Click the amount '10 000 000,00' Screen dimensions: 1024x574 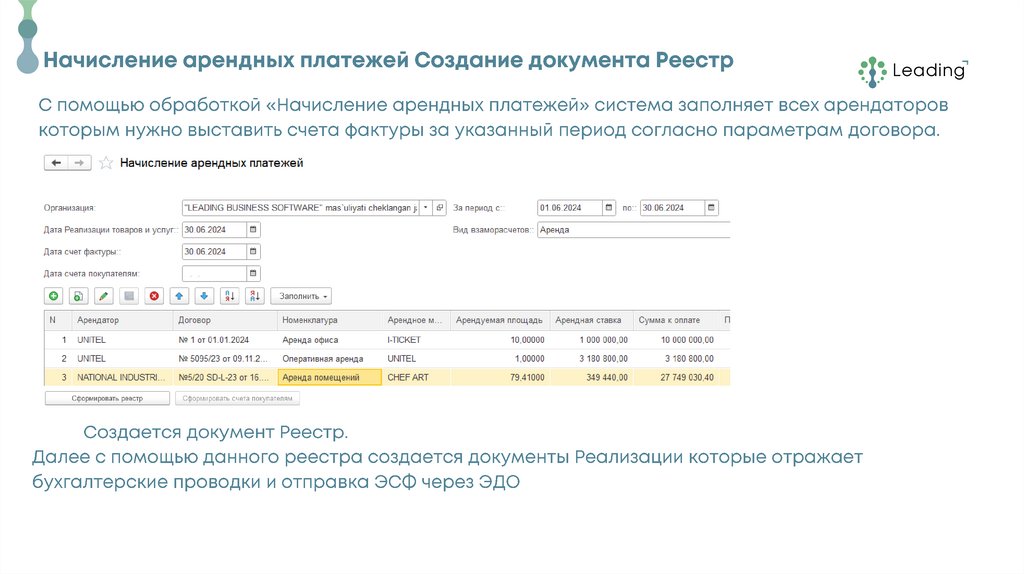click(x=687, y=340)
